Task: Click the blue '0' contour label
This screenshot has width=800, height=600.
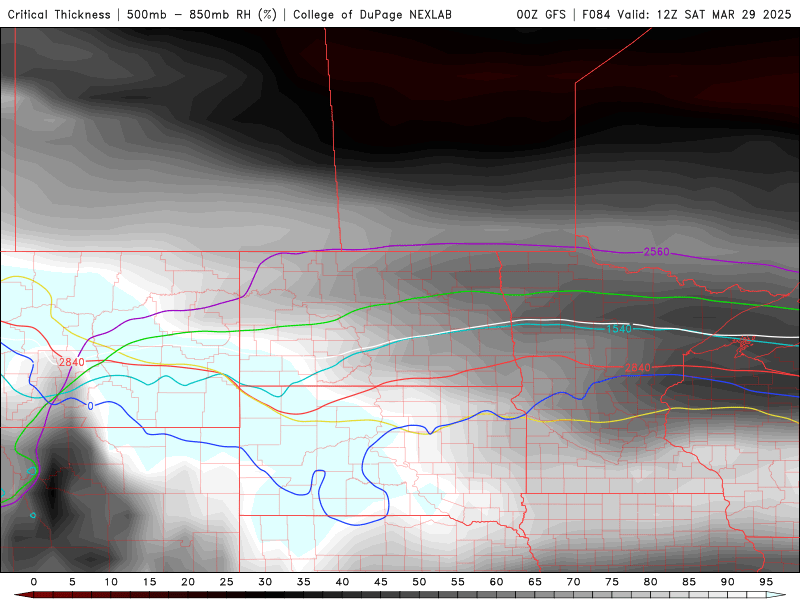Action: click(x=91, y=407)
